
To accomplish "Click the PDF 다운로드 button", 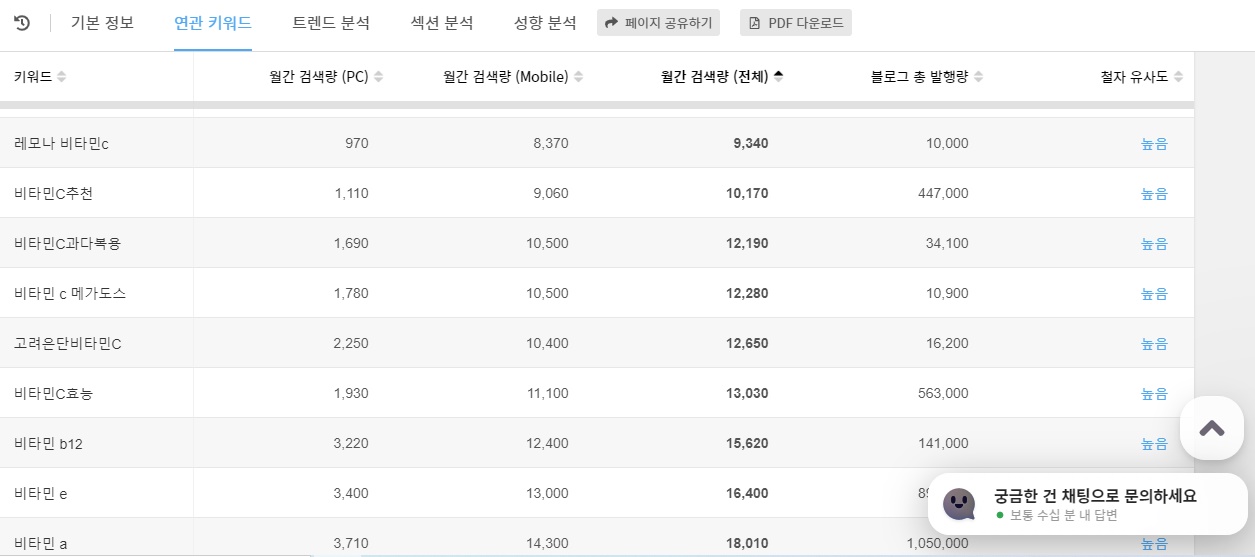I will [796, 23].
